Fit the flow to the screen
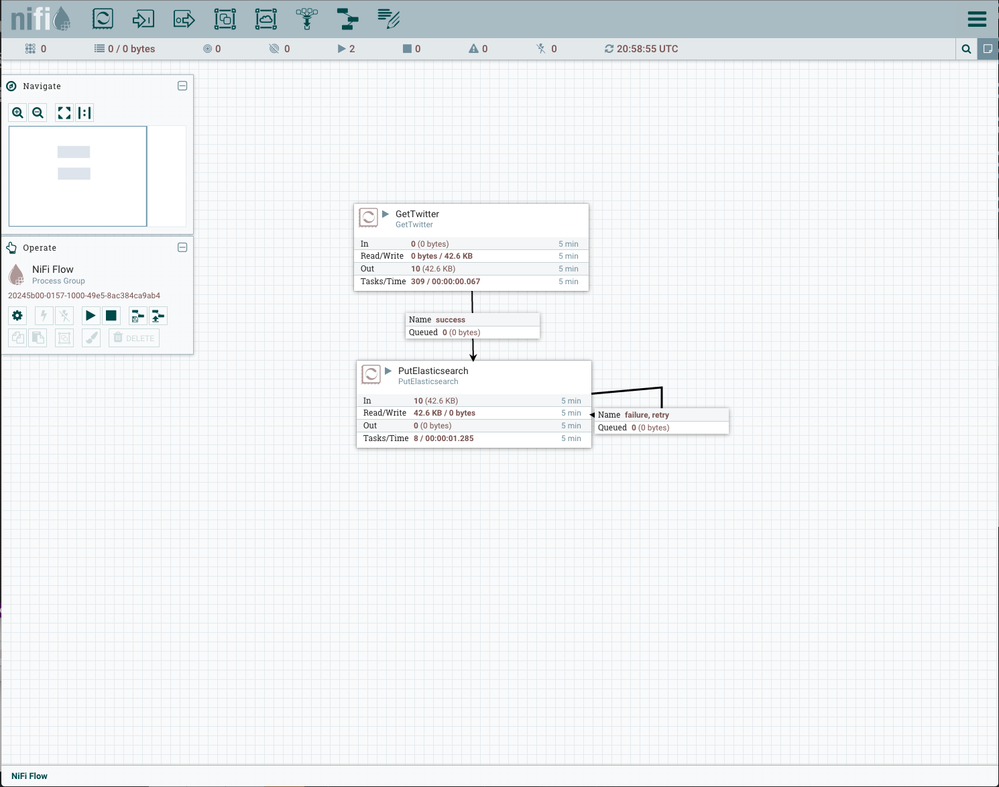This screenshot has width=999, height=787. 64,113
